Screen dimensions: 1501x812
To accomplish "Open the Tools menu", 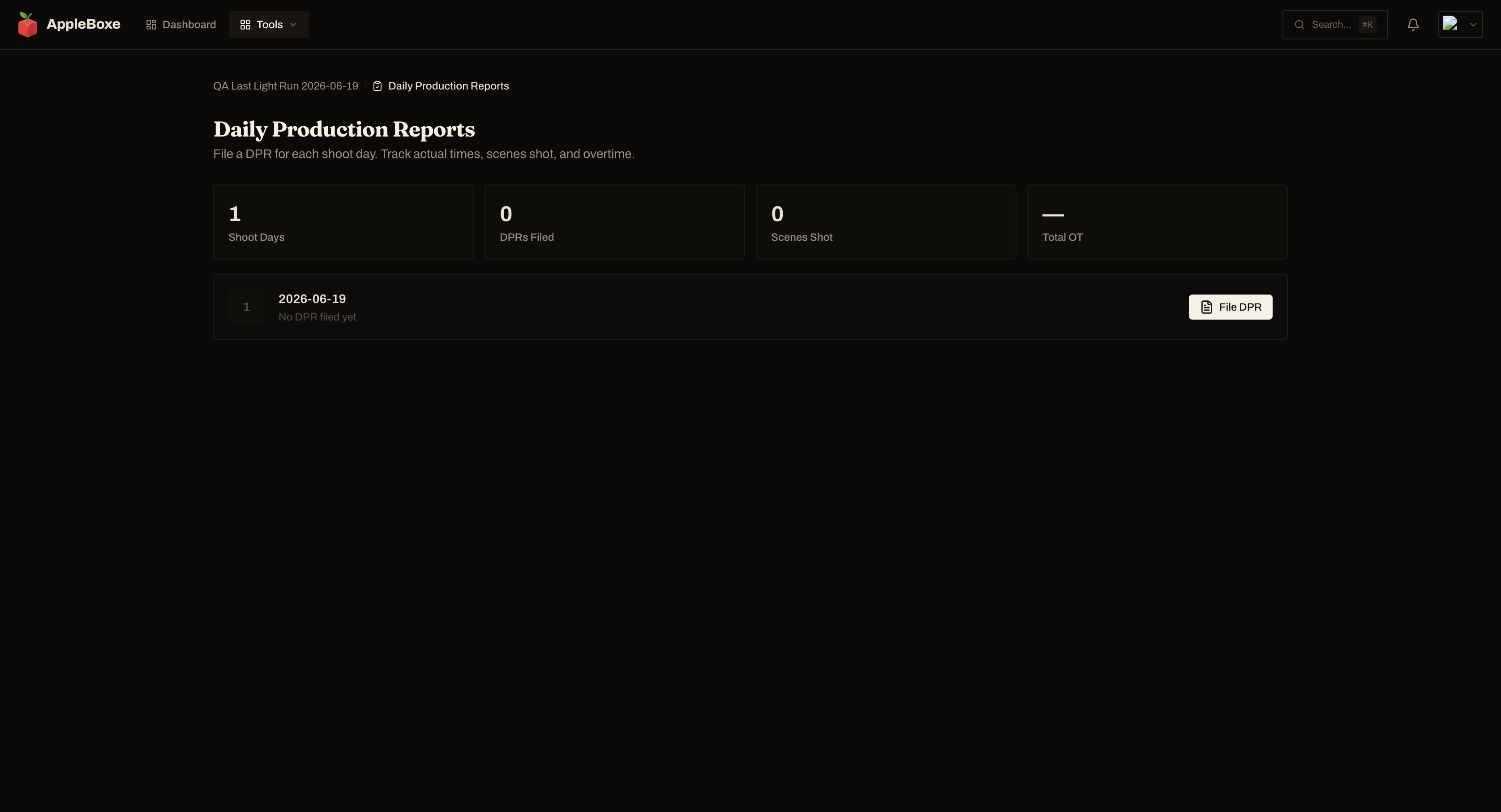I will (269, 25).
